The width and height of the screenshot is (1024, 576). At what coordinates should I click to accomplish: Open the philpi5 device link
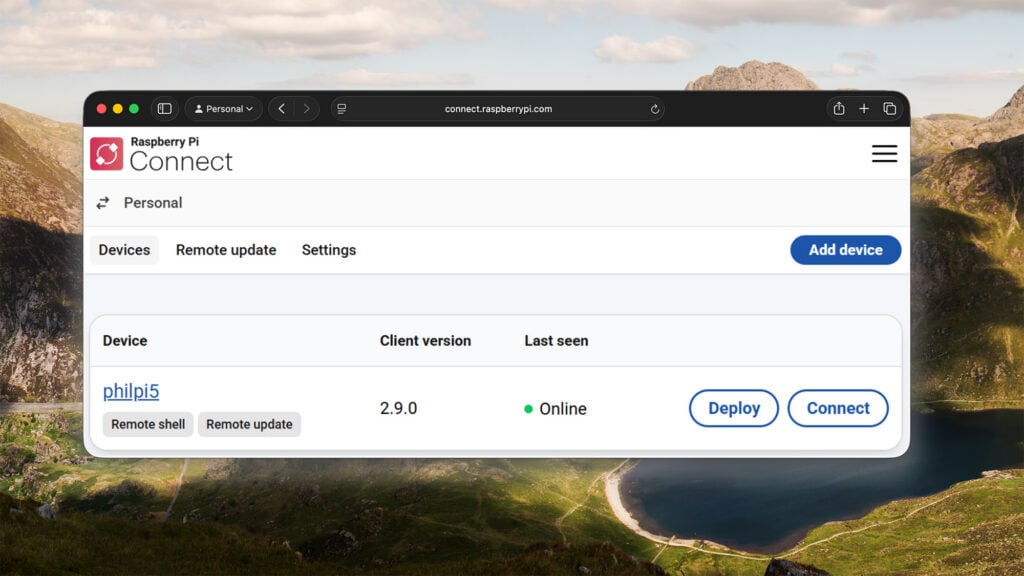click(x=129, y=391)
